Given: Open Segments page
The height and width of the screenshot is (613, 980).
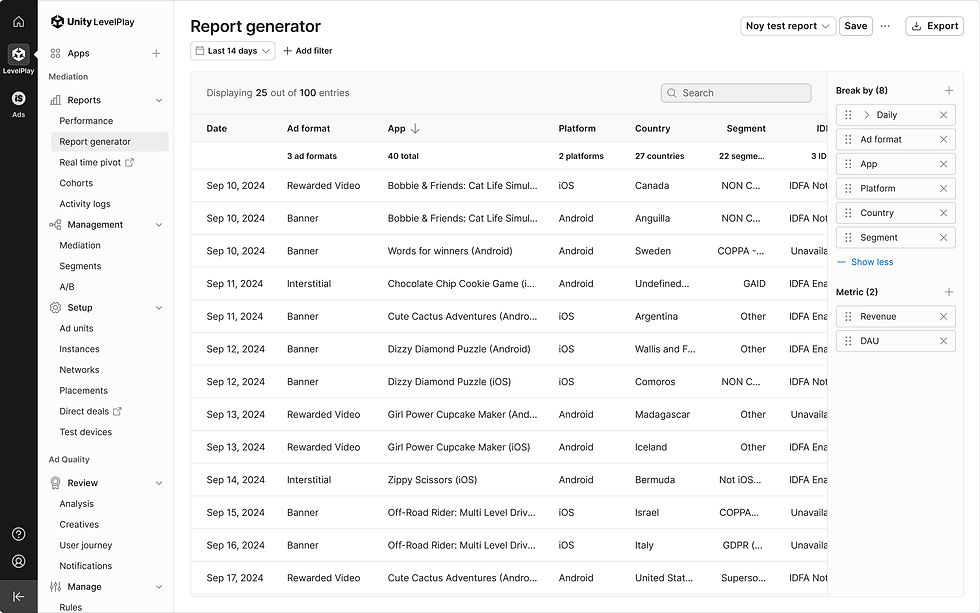Looking at the screenshot, I should click(80, 266).
